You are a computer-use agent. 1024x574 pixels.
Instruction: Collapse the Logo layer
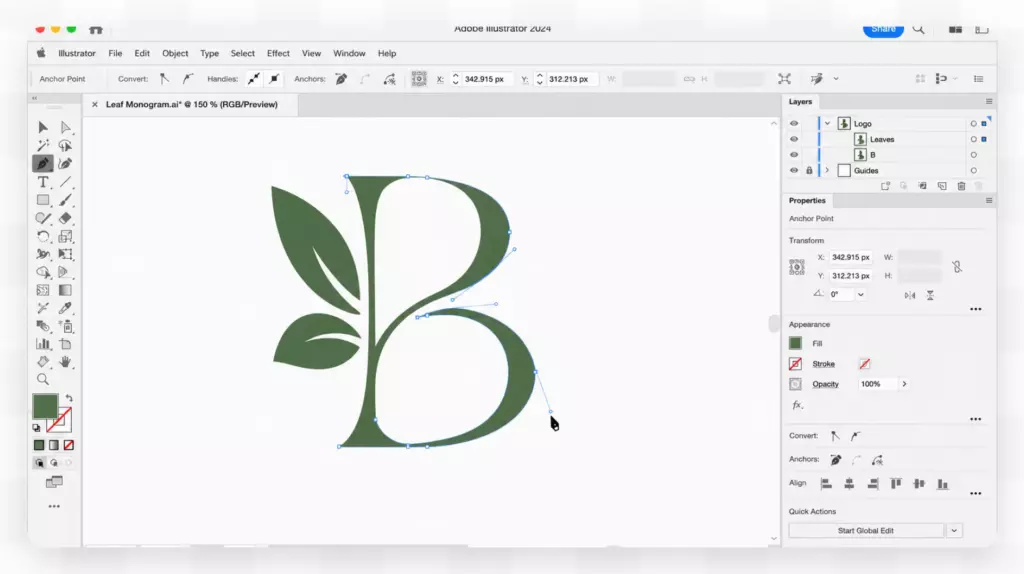click(x=827, y=123)
